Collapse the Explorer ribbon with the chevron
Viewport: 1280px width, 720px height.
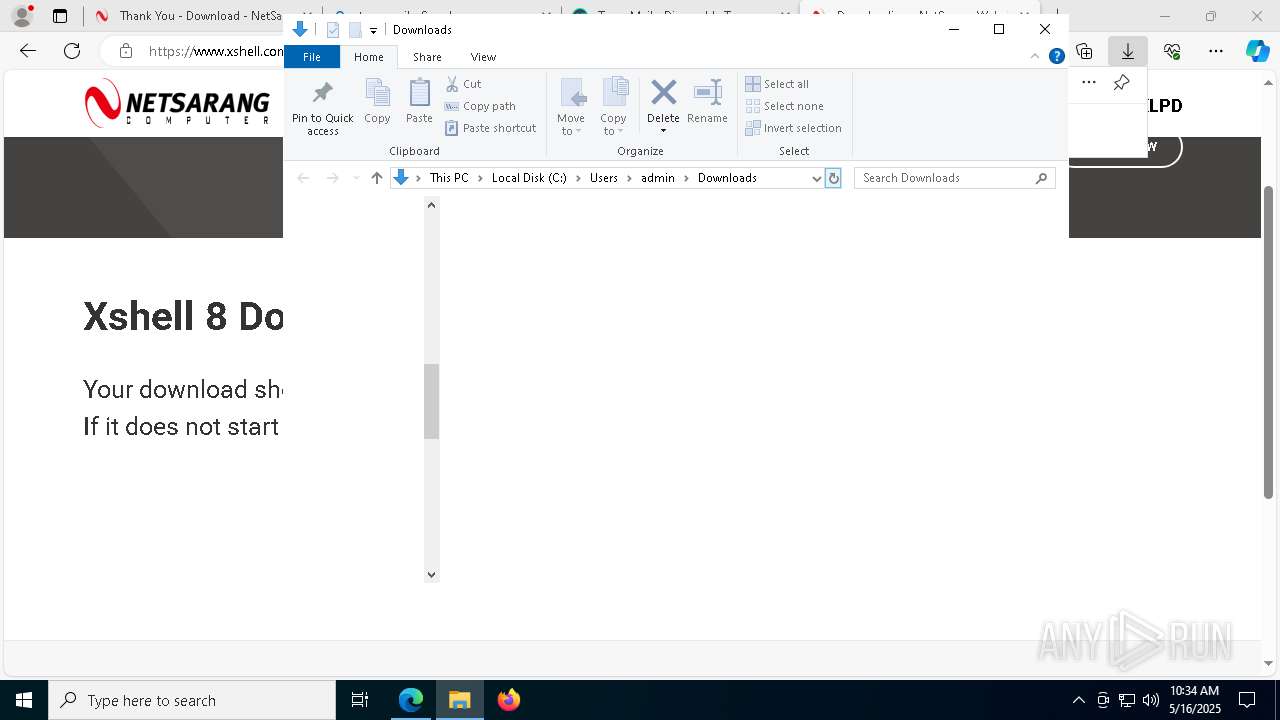(1035, 56)
